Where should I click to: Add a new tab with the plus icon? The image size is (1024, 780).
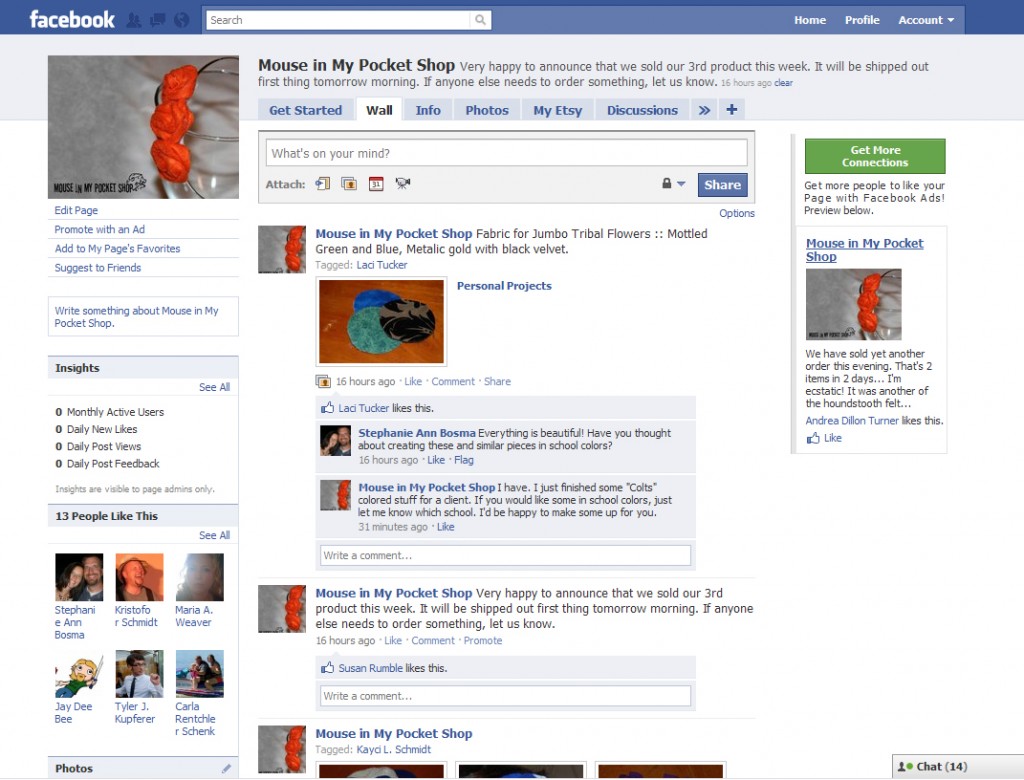731,110
